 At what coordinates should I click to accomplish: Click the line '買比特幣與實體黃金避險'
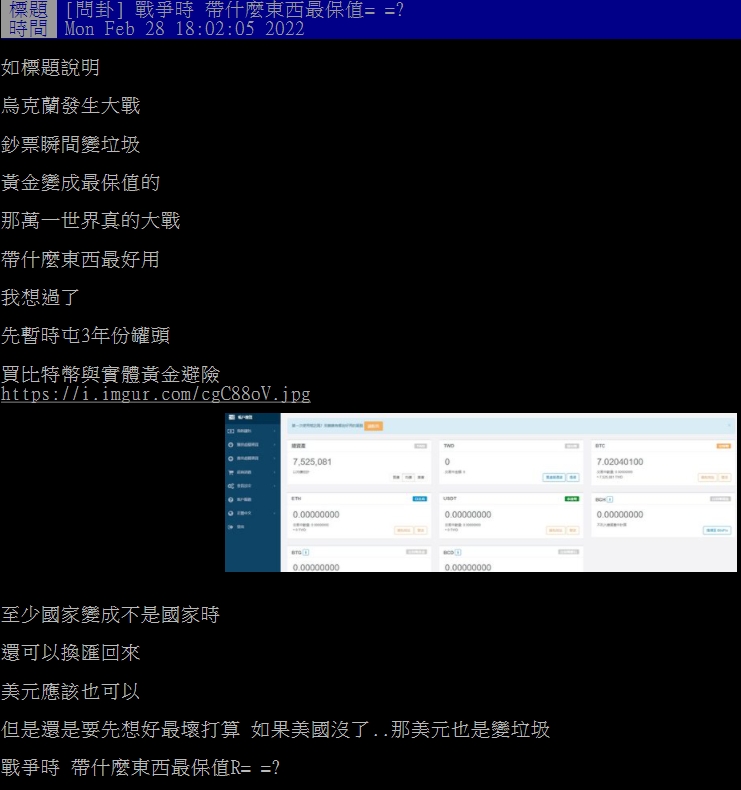pyautogui.click(x=111, y=374)
